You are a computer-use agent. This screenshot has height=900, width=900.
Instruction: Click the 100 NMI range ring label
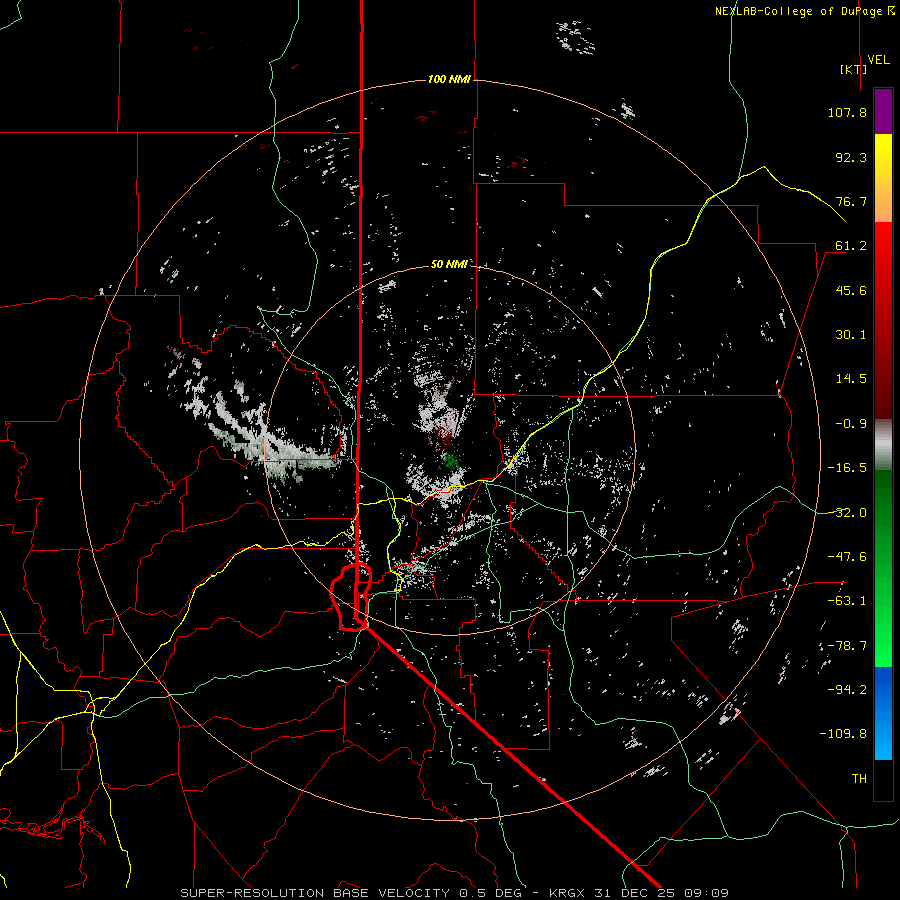[449, 79]
